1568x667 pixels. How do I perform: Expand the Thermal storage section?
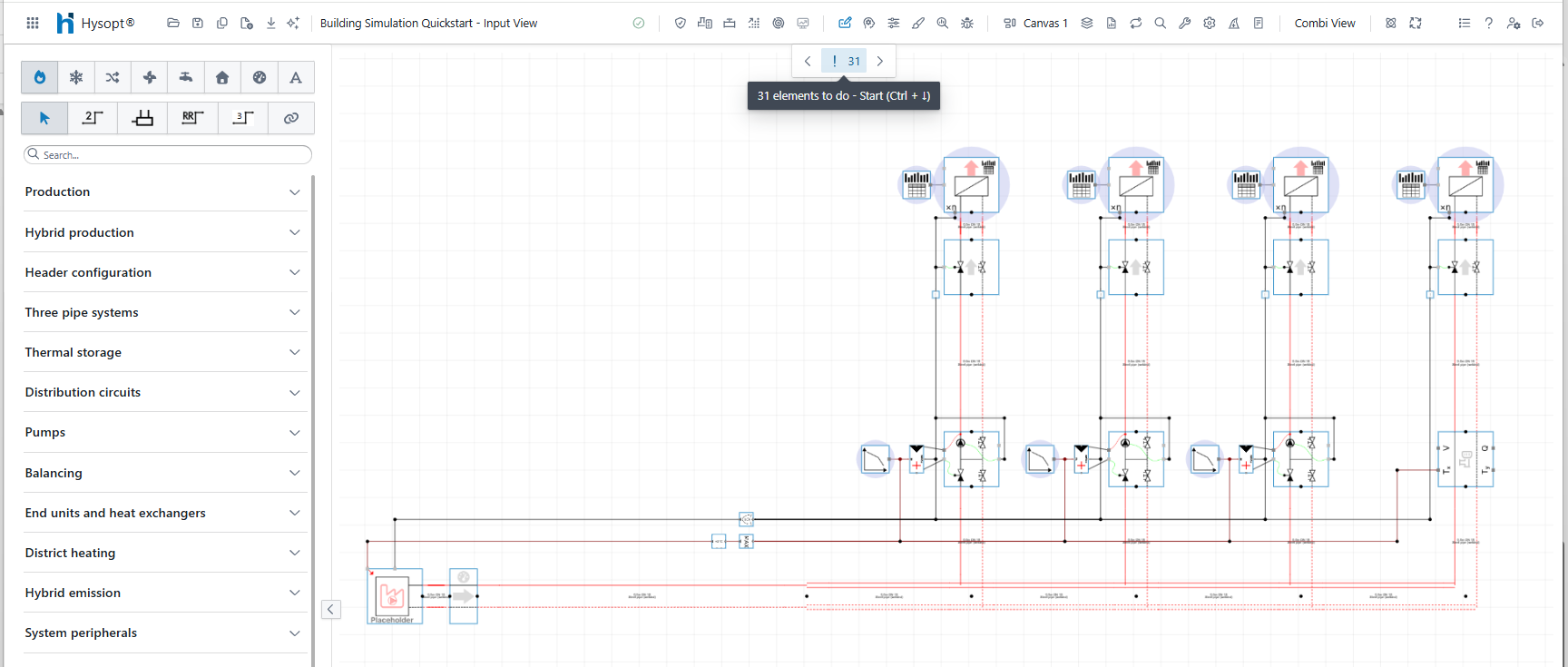(165, 352)
